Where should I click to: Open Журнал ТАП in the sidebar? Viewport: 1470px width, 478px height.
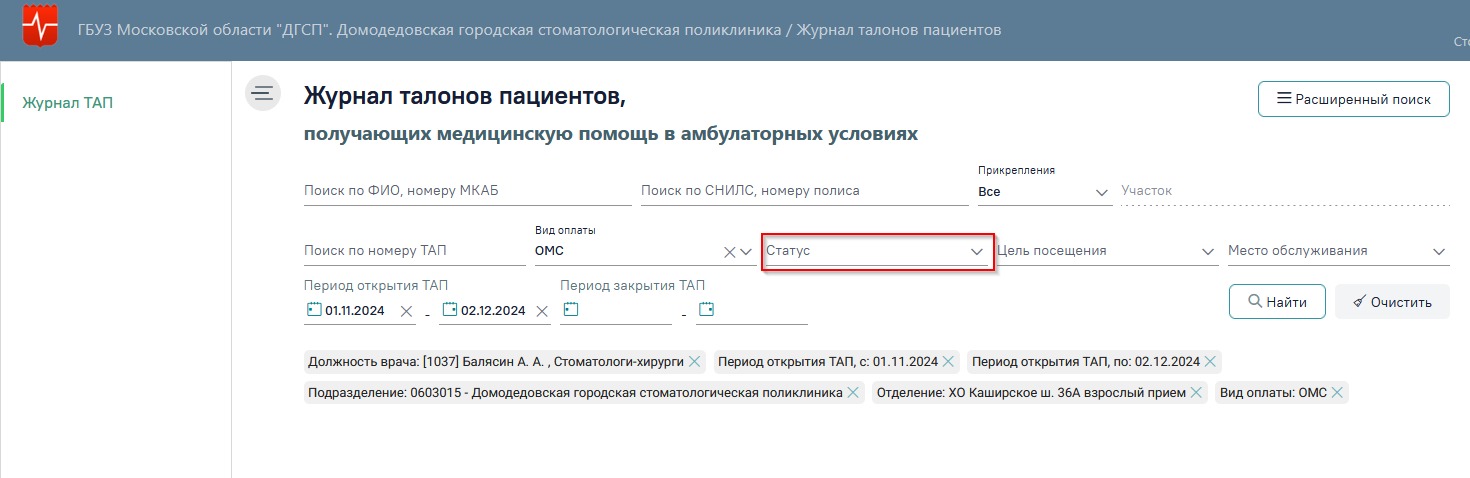[67, 103]
